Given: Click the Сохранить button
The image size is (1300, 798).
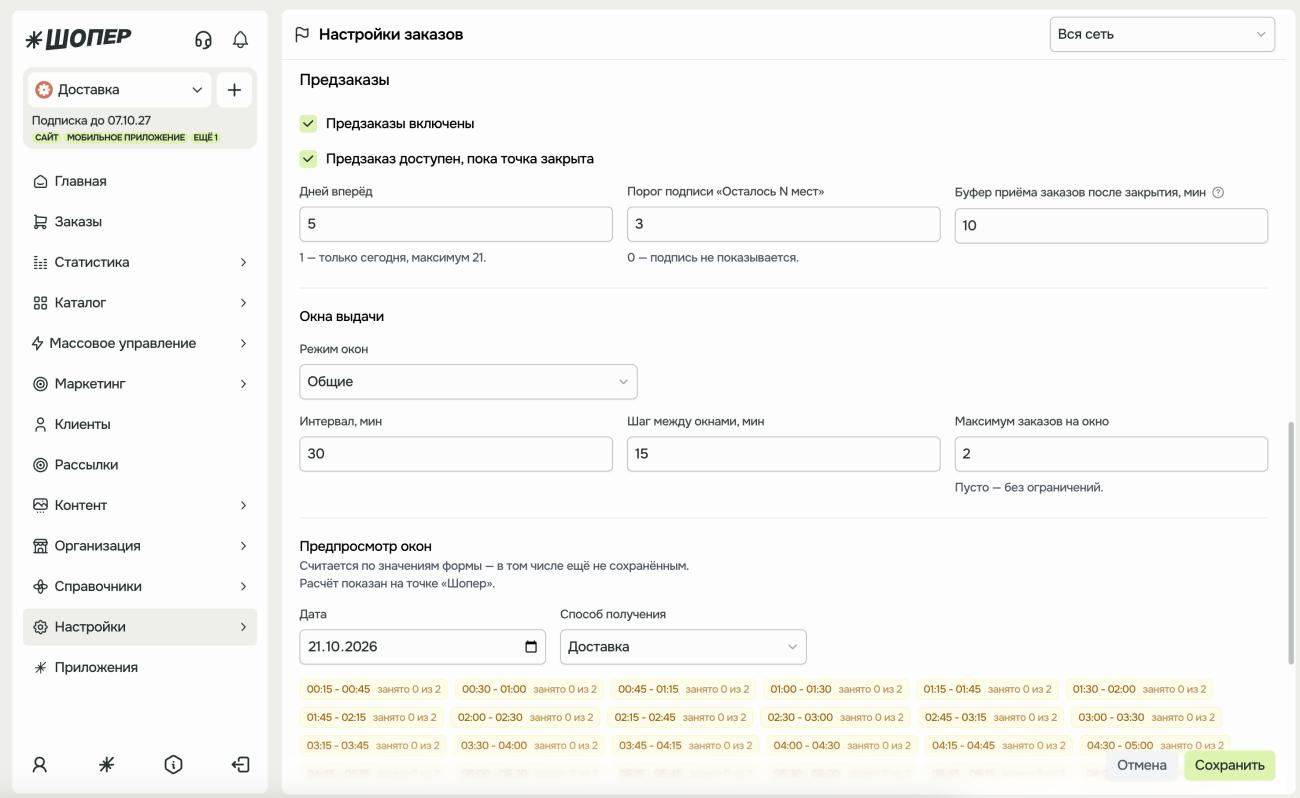Looking at the screenshot, I should (x=1229, y=766).
